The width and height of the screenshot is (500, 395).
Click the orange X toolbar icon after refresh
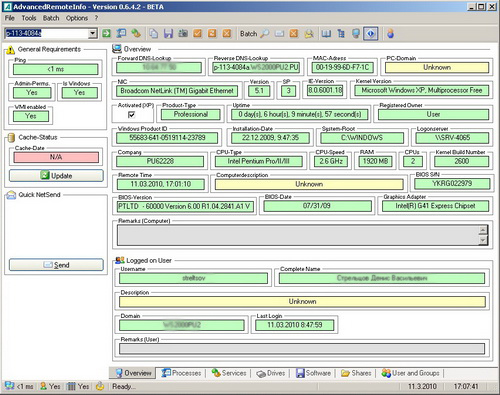tap(227, 33)
